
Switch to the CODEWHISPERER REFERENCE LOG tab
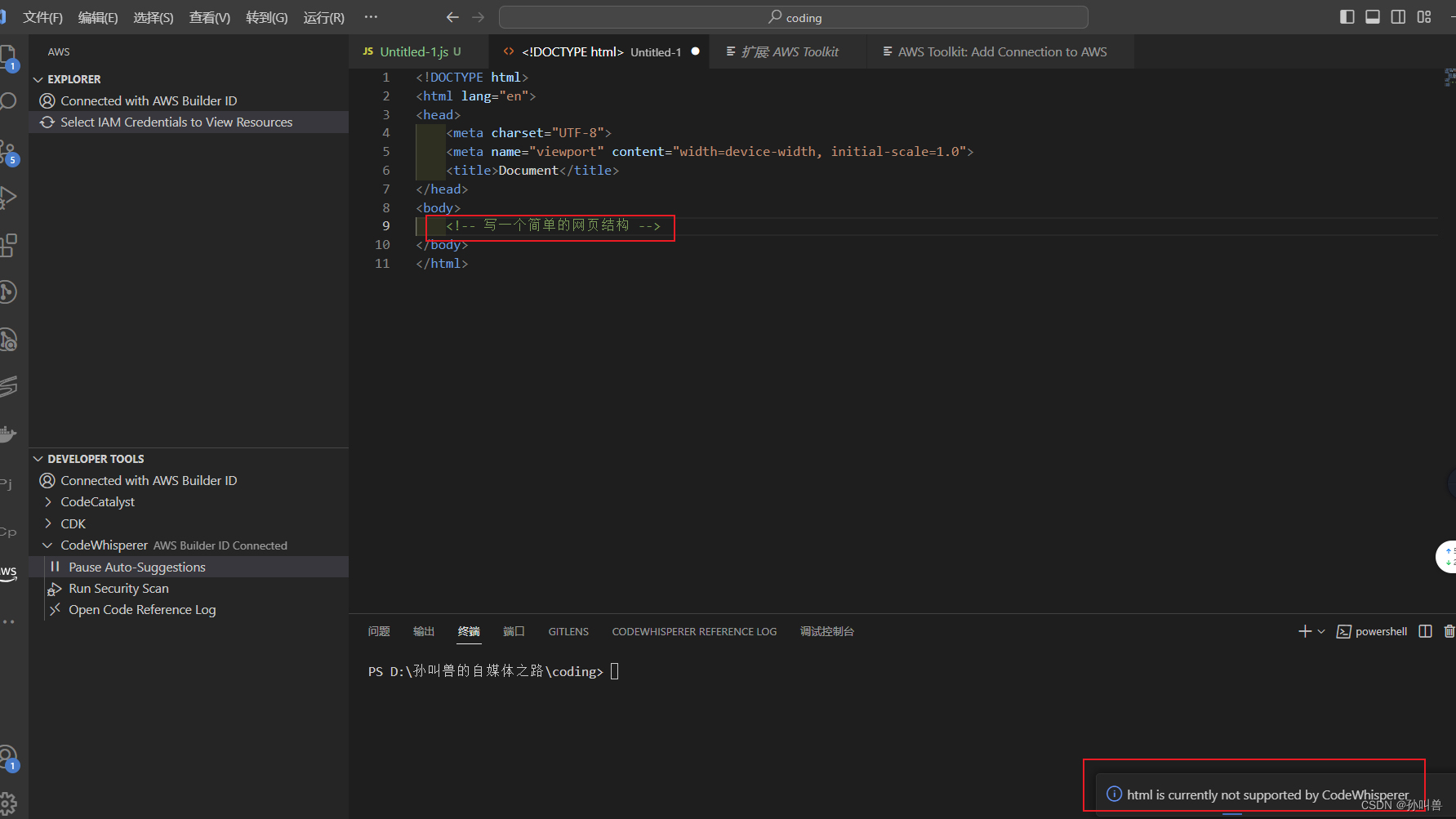[x=693, y=631]
